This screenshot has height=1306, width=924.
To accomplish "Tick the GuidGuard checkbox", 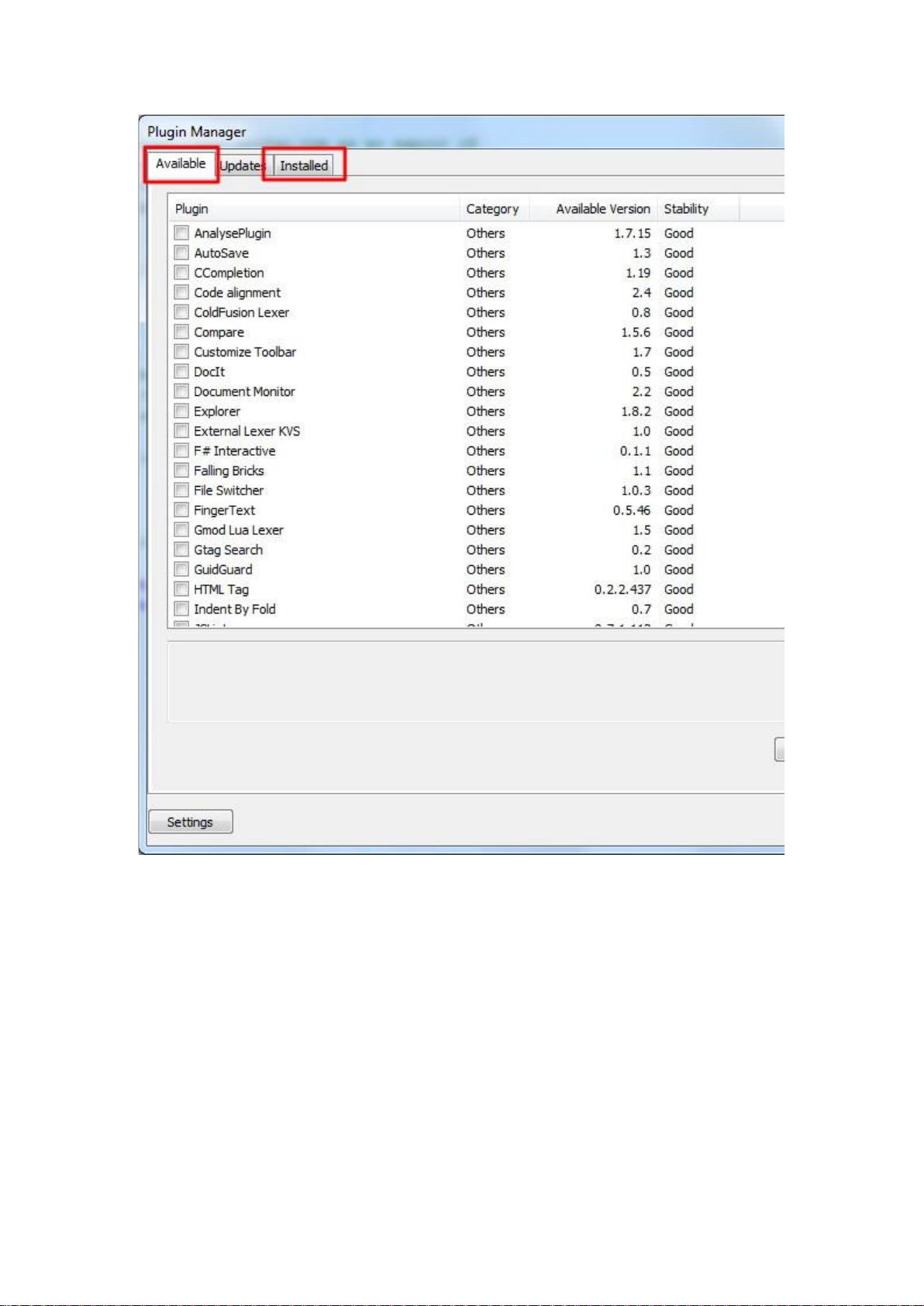I will (x=181, y=569).
